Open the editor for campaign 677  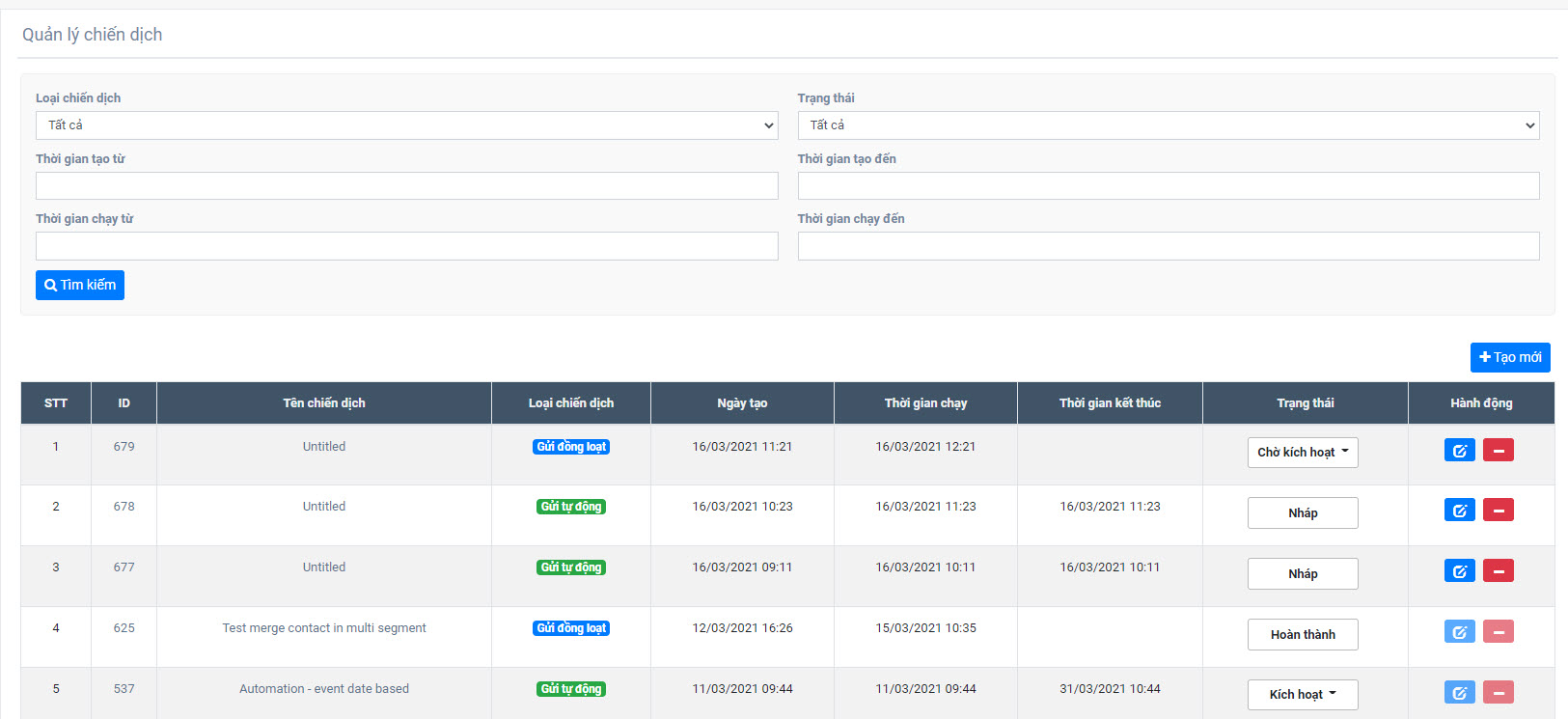point(1459,571)
